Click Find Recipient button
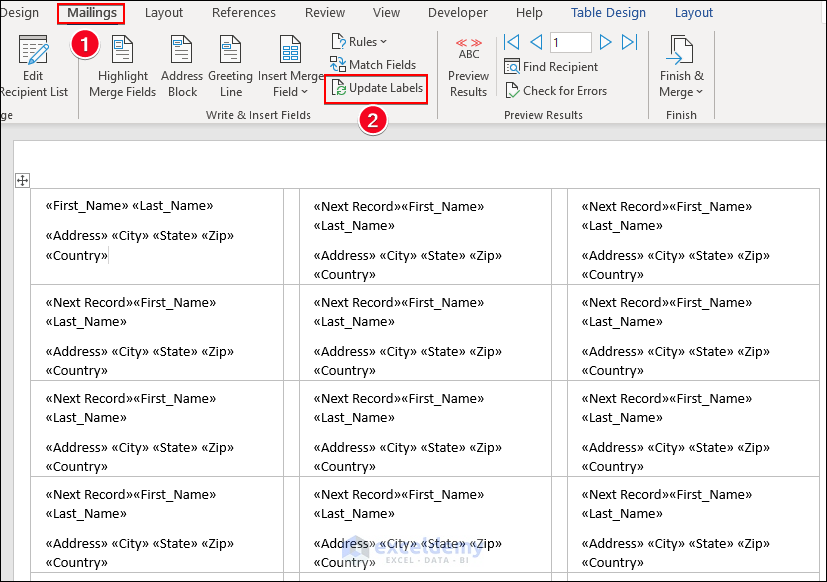 551,67
